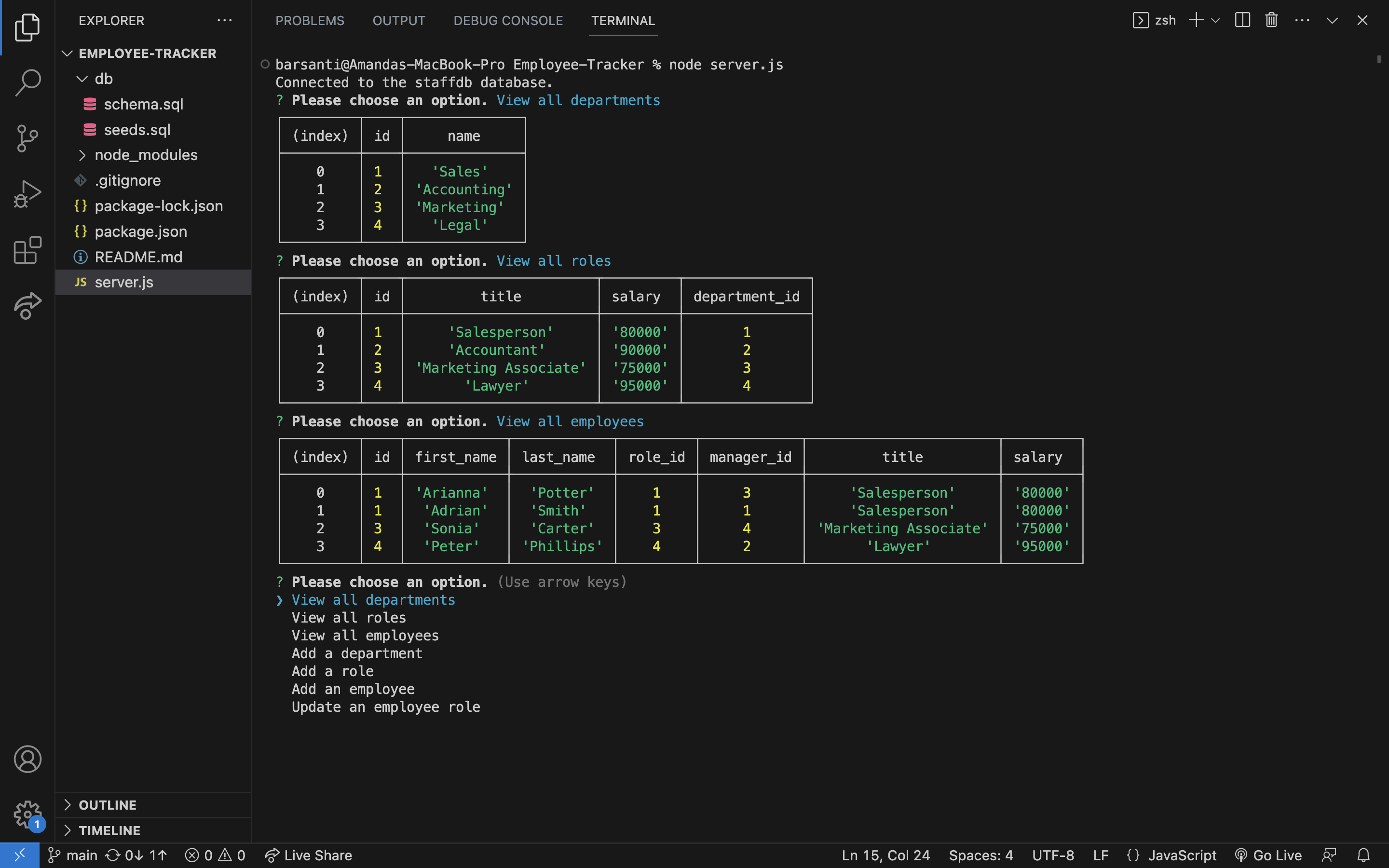The image size is (1389, 868).
Task: Switch to the PROBLEMS tab
Action: click(310, 21)
